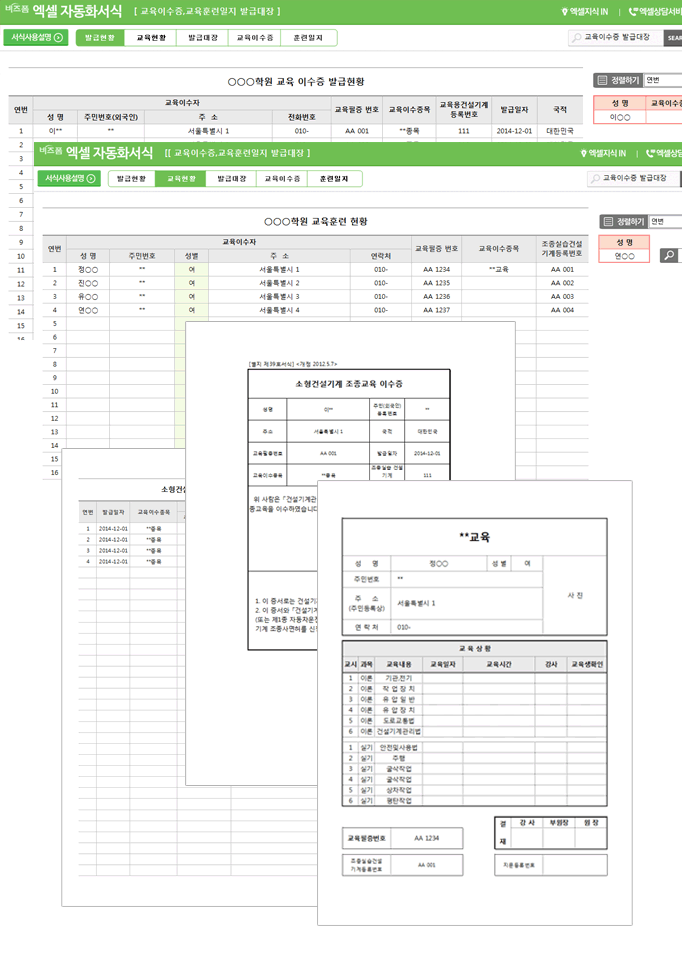This screenshot has width=682, height=962.
Task: Click the search field on the 교육훈련 현황 sheet
Action: click(x=634, y=178)
